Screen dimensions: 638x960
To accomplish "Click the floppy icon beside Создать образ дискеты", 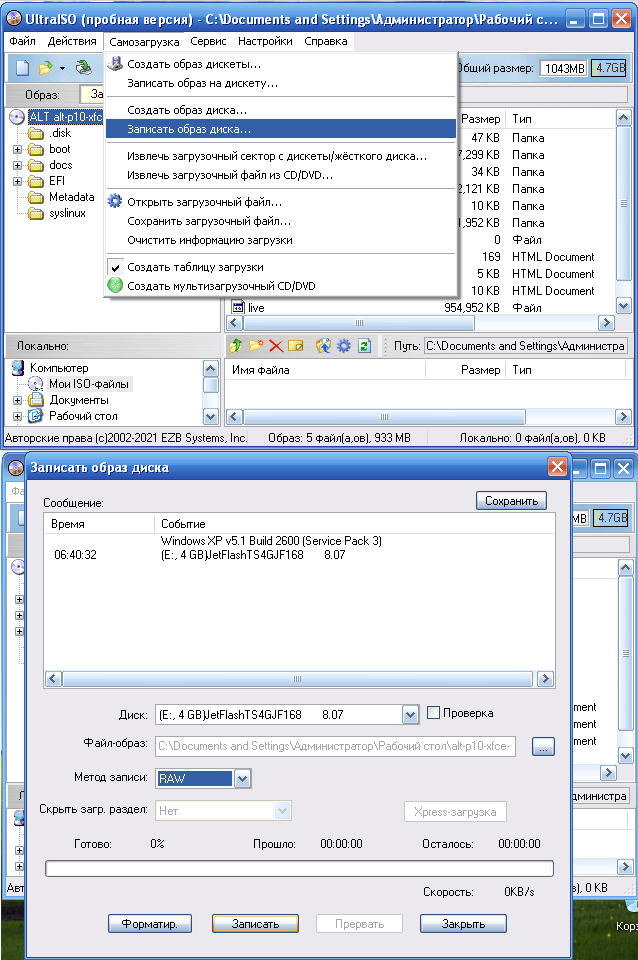I will pyautogui.click(x=114, y=63).
